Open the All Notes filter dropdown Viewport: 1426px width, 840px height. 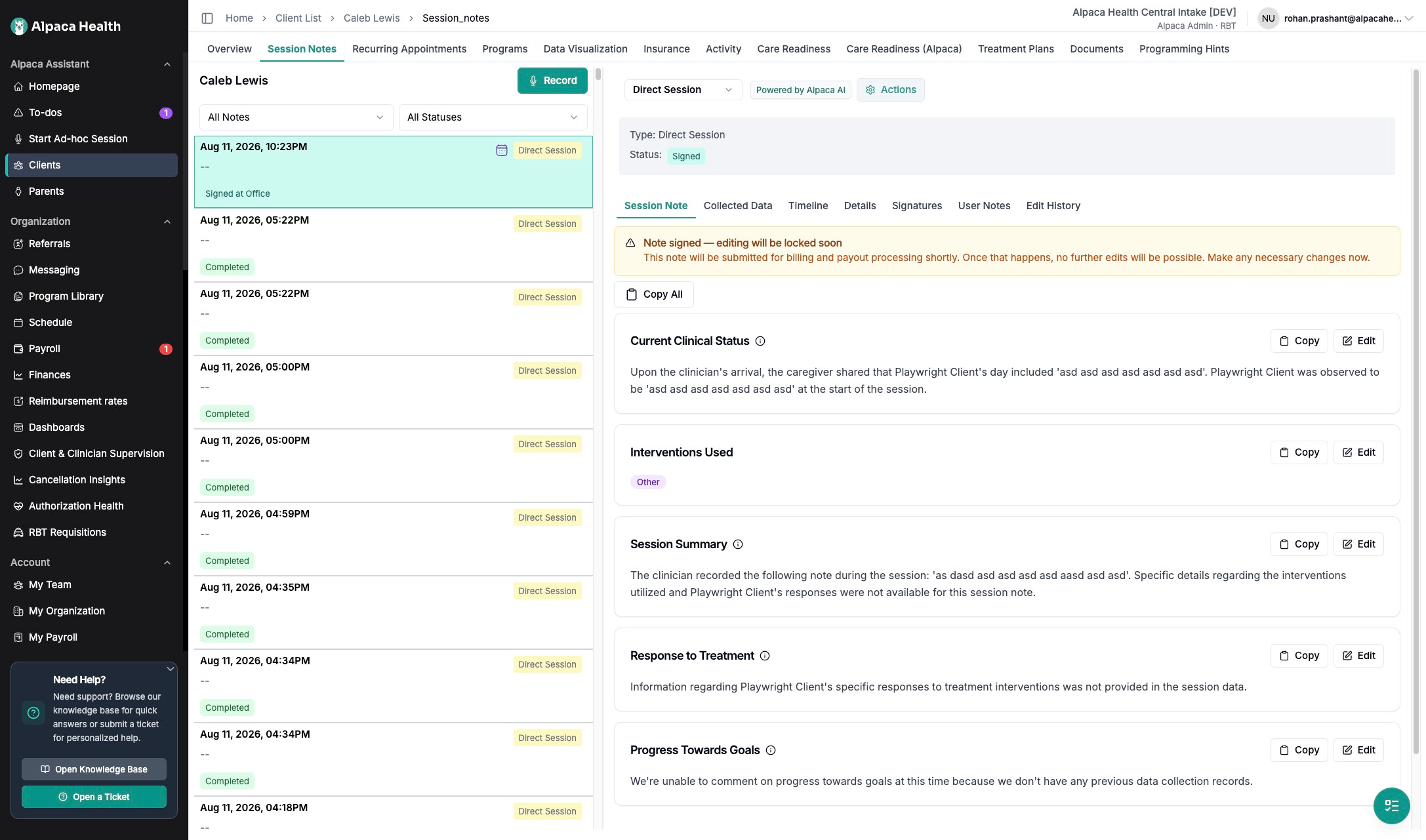pyautogui.click(x=296, y=117)
